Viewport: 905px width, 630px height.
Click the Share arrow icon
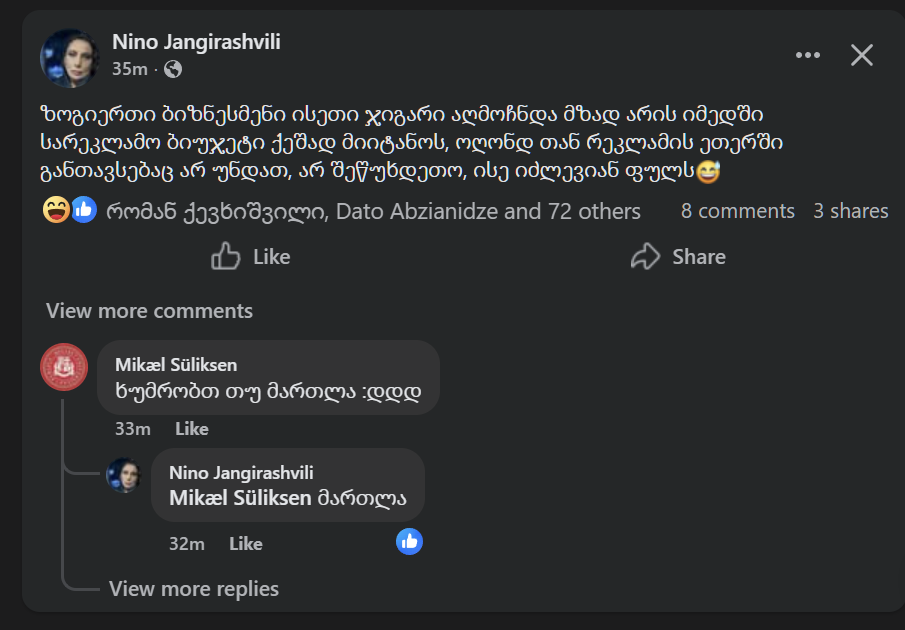(645, 256)
